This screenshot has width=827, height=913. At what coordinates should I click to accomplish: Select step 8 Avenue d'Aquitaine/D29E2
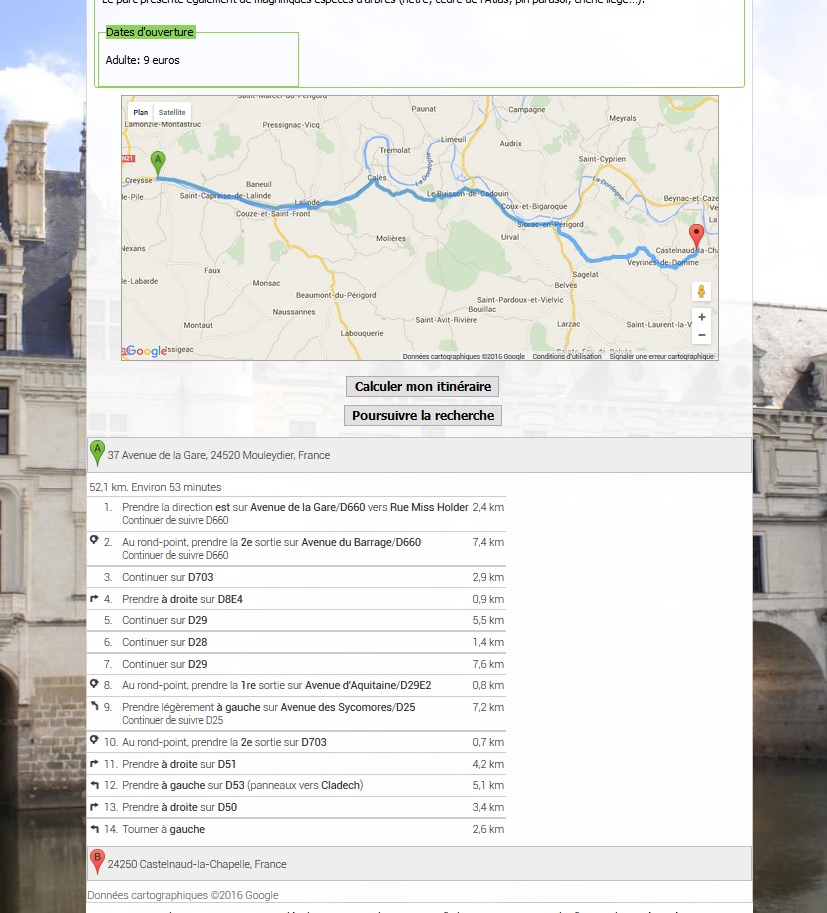(296, 685)
